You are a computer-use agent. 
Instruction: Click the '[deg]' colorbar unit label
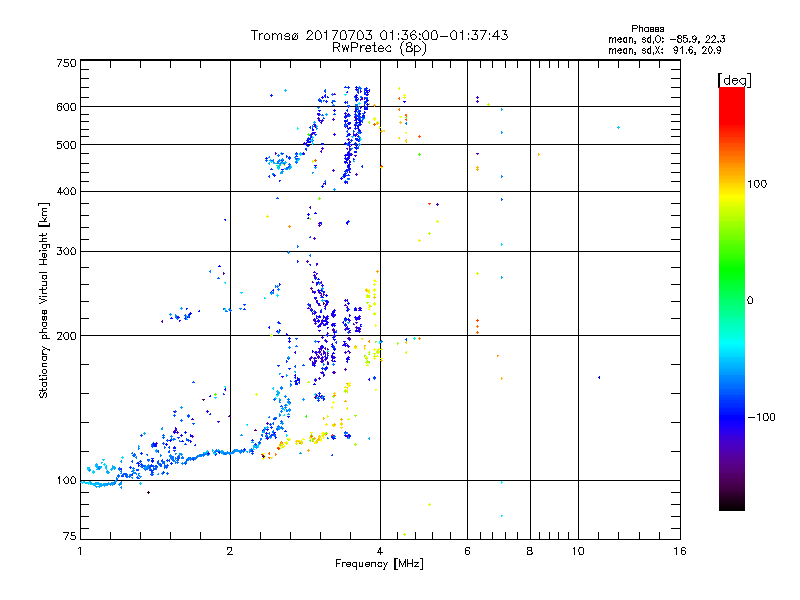pyautogui.click(x=734, y=80)
